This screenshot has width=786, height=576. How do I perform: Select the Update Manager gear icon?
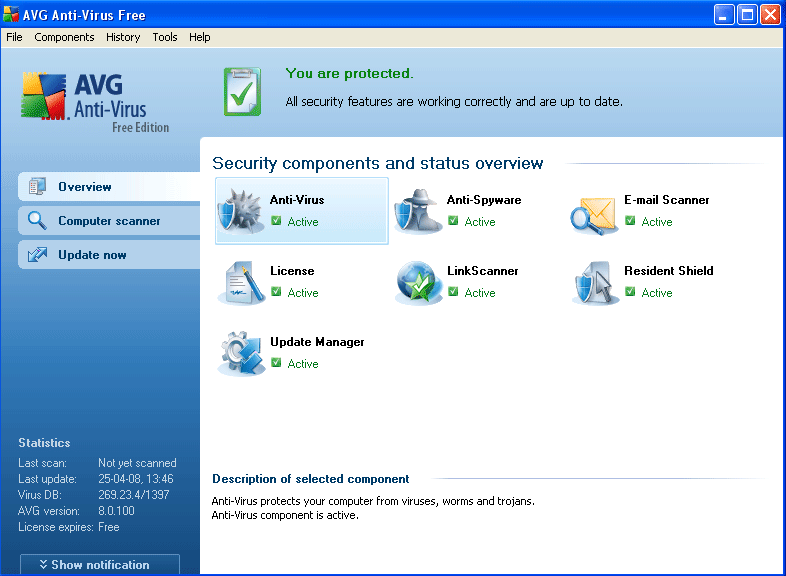tap(241, 353)
